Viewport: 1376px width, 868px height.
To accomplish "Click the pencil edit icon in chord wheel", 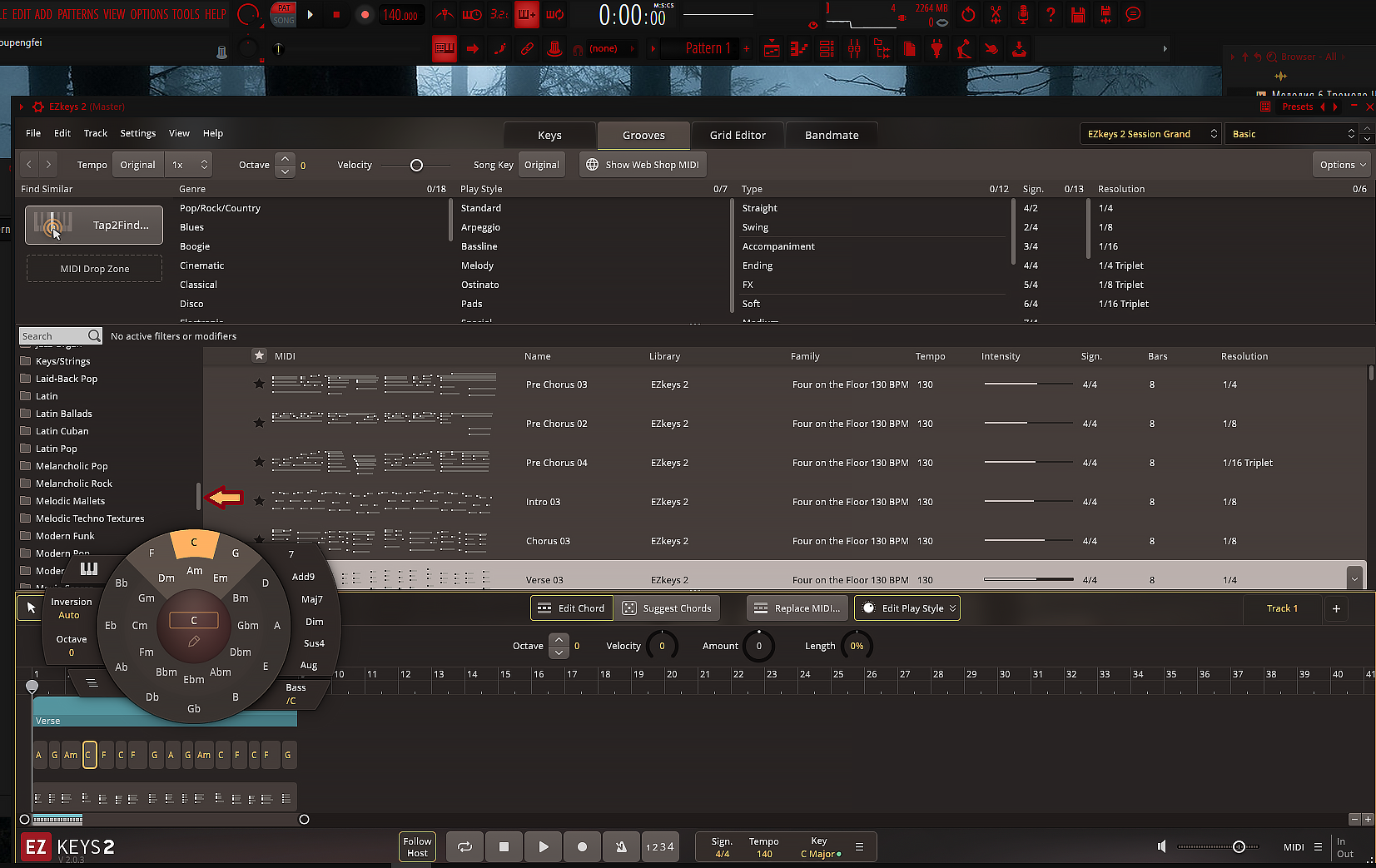I will 194,641.
